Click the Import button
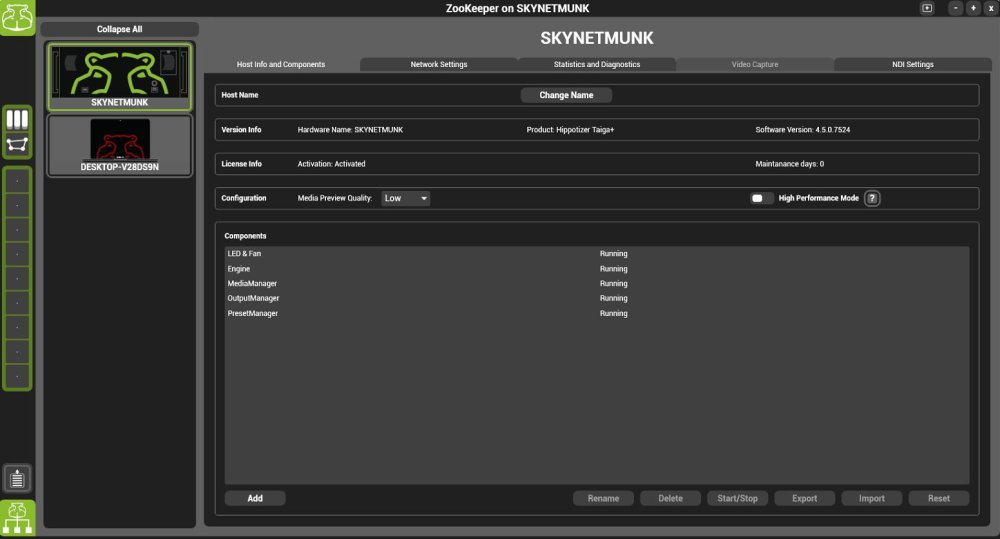Viewport: 1000px width, 539px height. click(x=872, y=498)
